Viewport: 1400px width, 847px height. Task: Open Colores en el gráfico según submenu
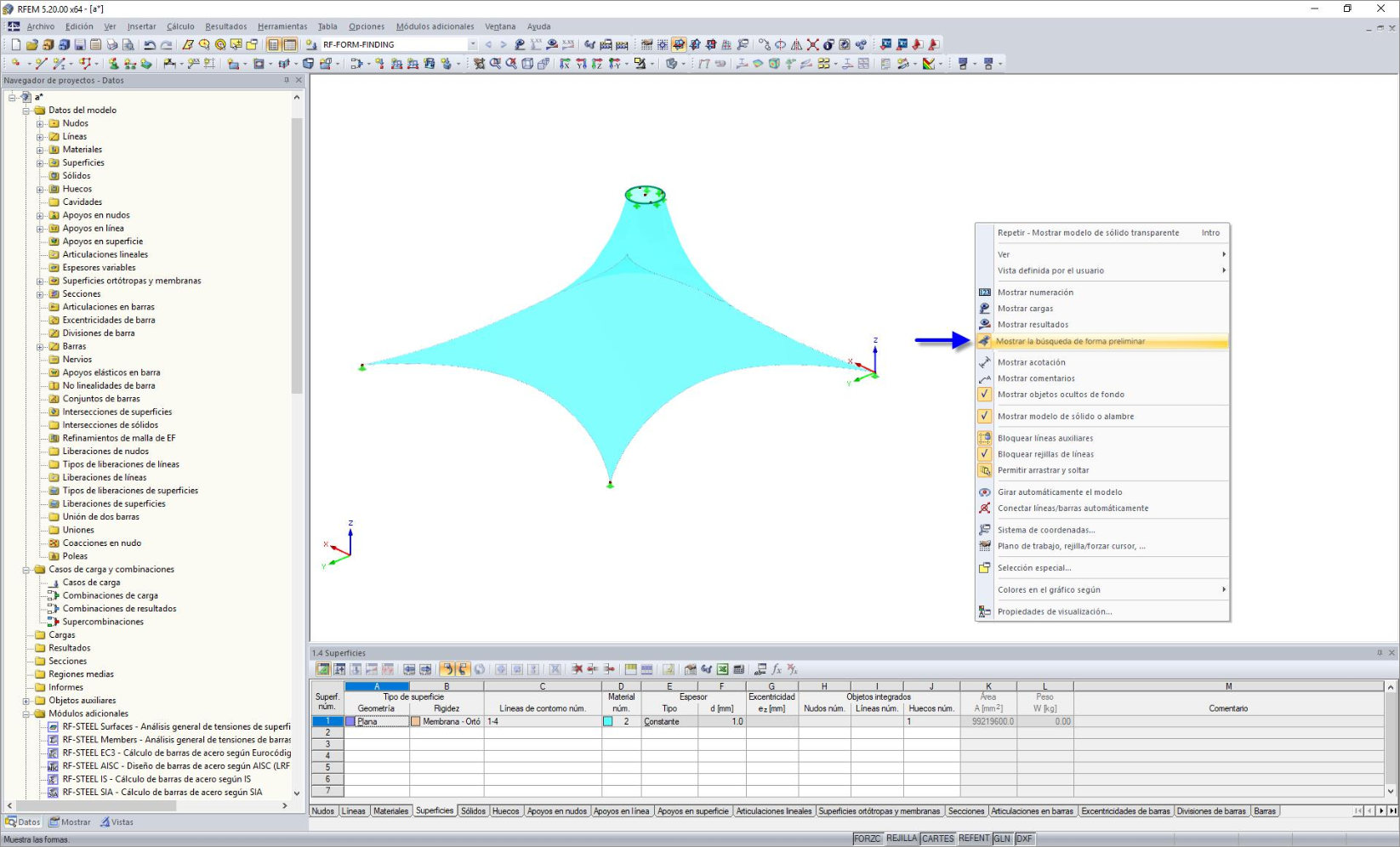coord(1102,589)
